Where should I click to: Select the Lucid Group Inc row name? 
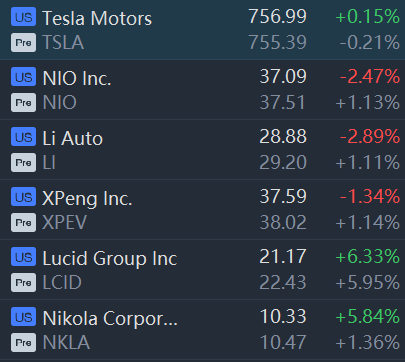(110, 259)
